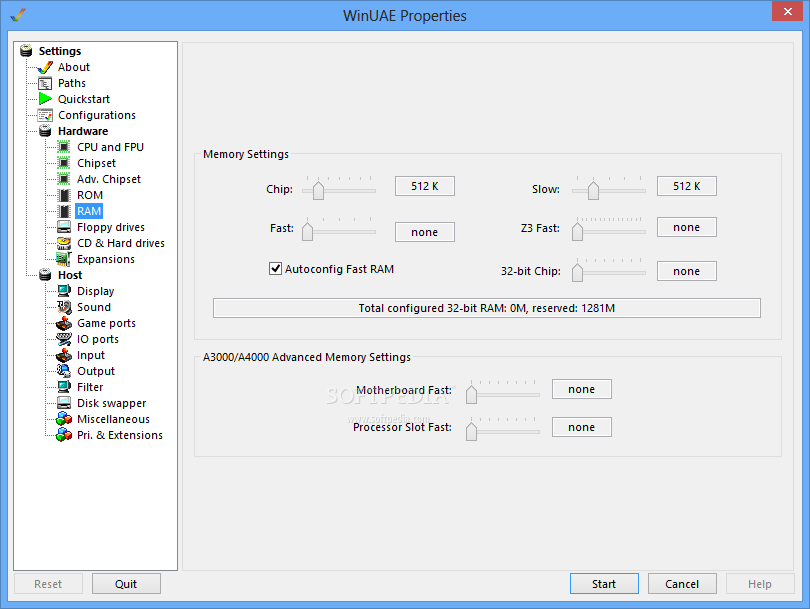810x609 pixels.
Task: Click the Cancel button
Action: [682, 584]
